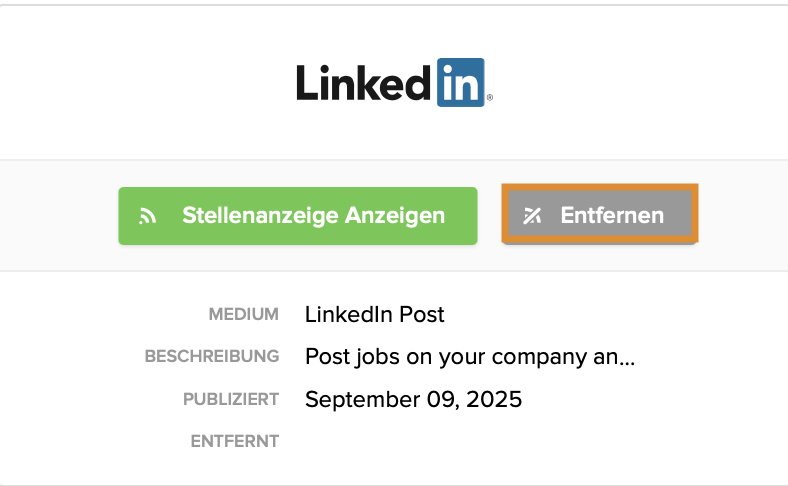Click the RSS feed icon on green button
The width and height of the screenshot is (788, 486).
click(148, 216)
